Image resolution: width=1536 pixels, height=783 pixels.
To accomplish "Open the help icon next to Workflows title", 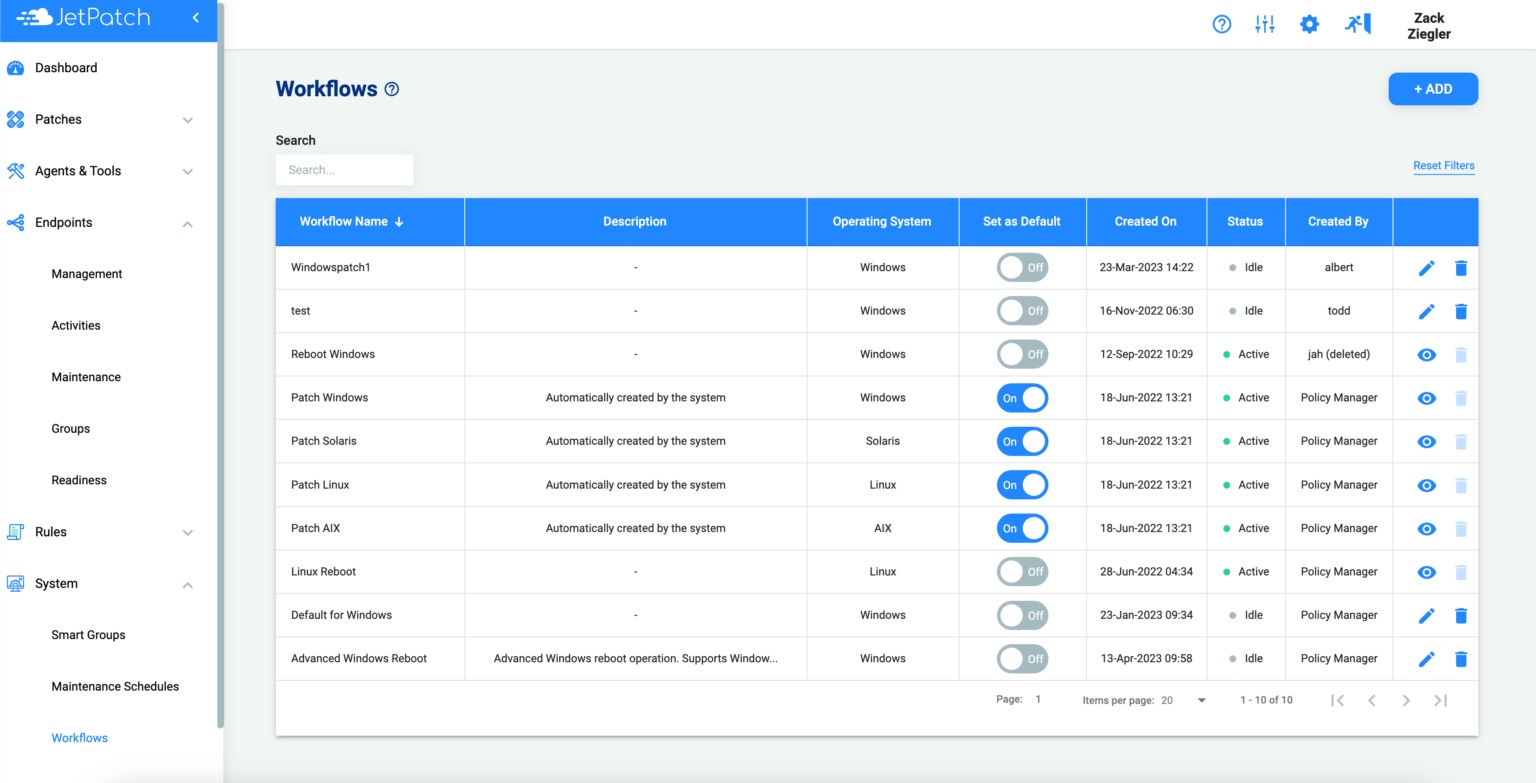I will pos(391,89).
